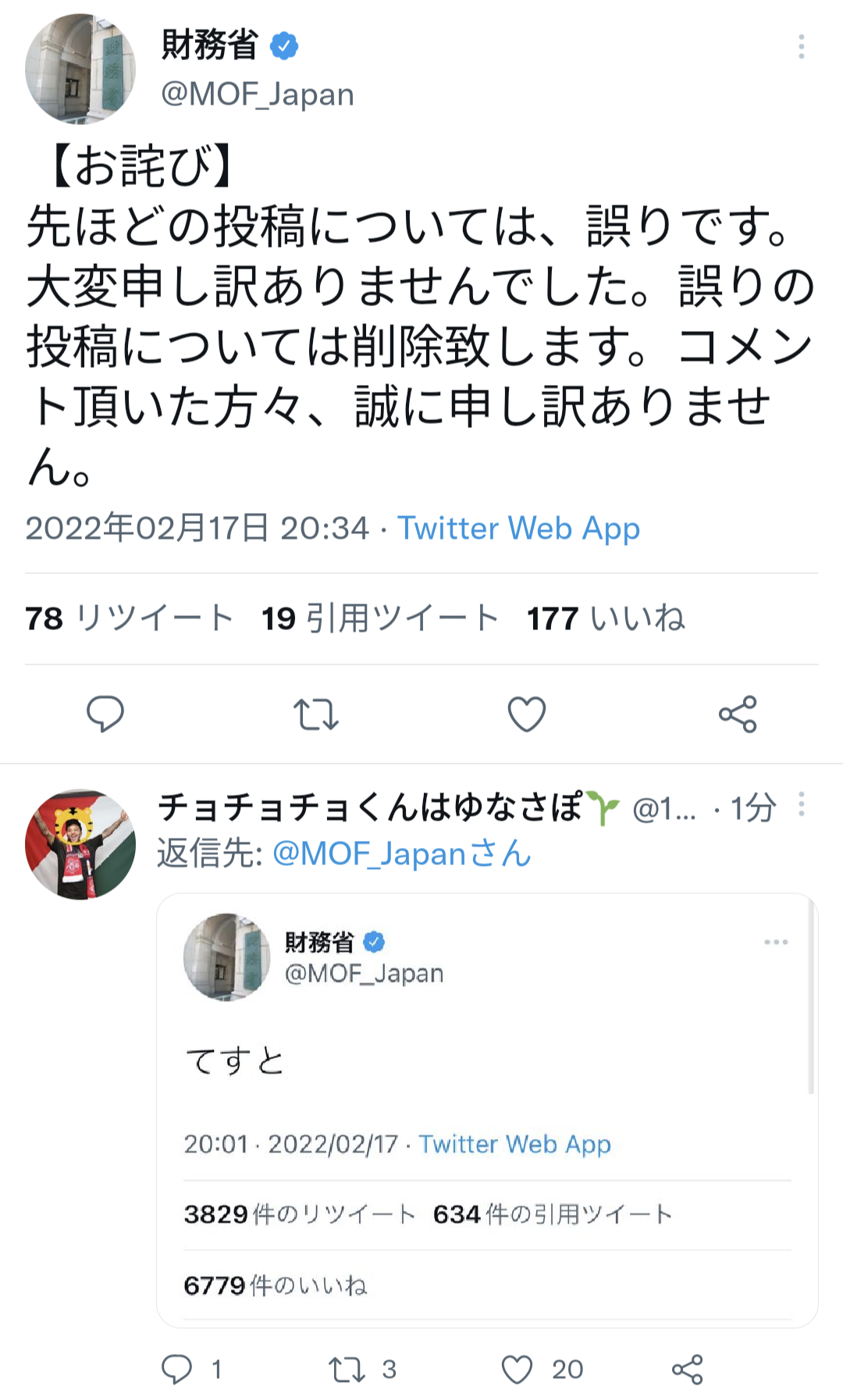Open the main tweet's three-dot menu
The width and height of the screenshot is (843, 1400).
[x=801, y=47]
